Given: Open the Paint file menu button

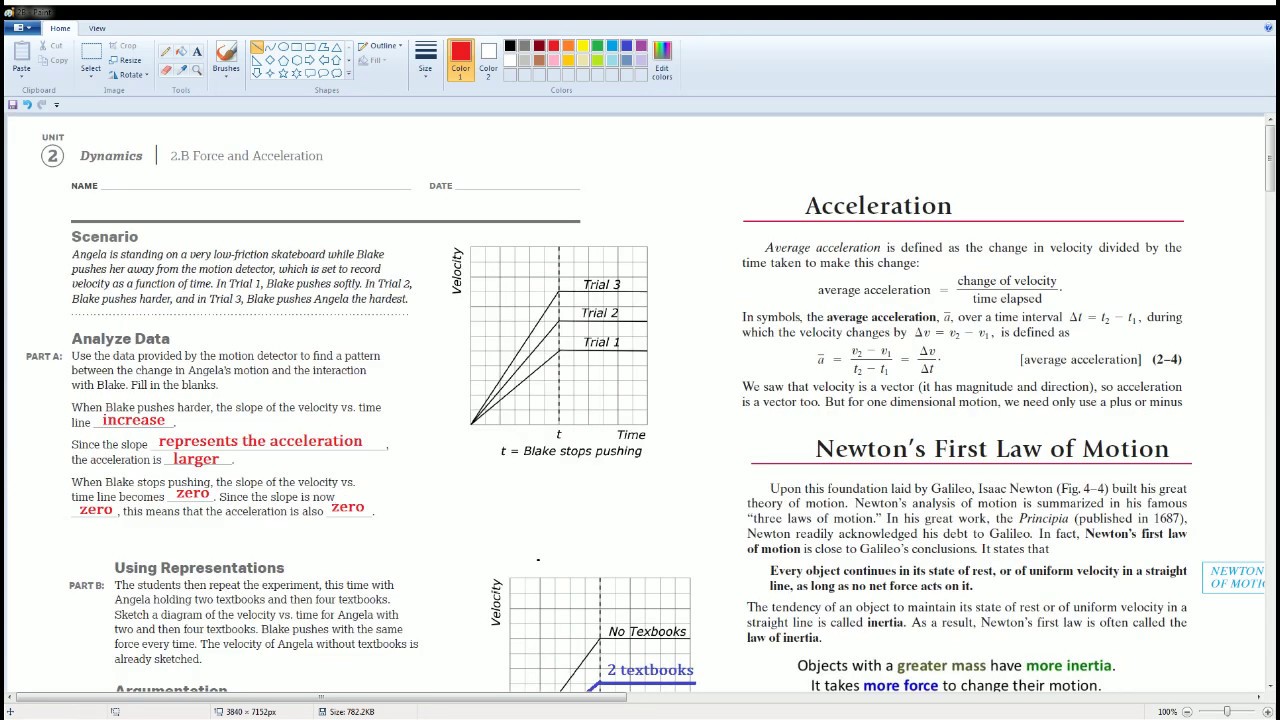Looking at the screenshot, I should click(21, 28).
